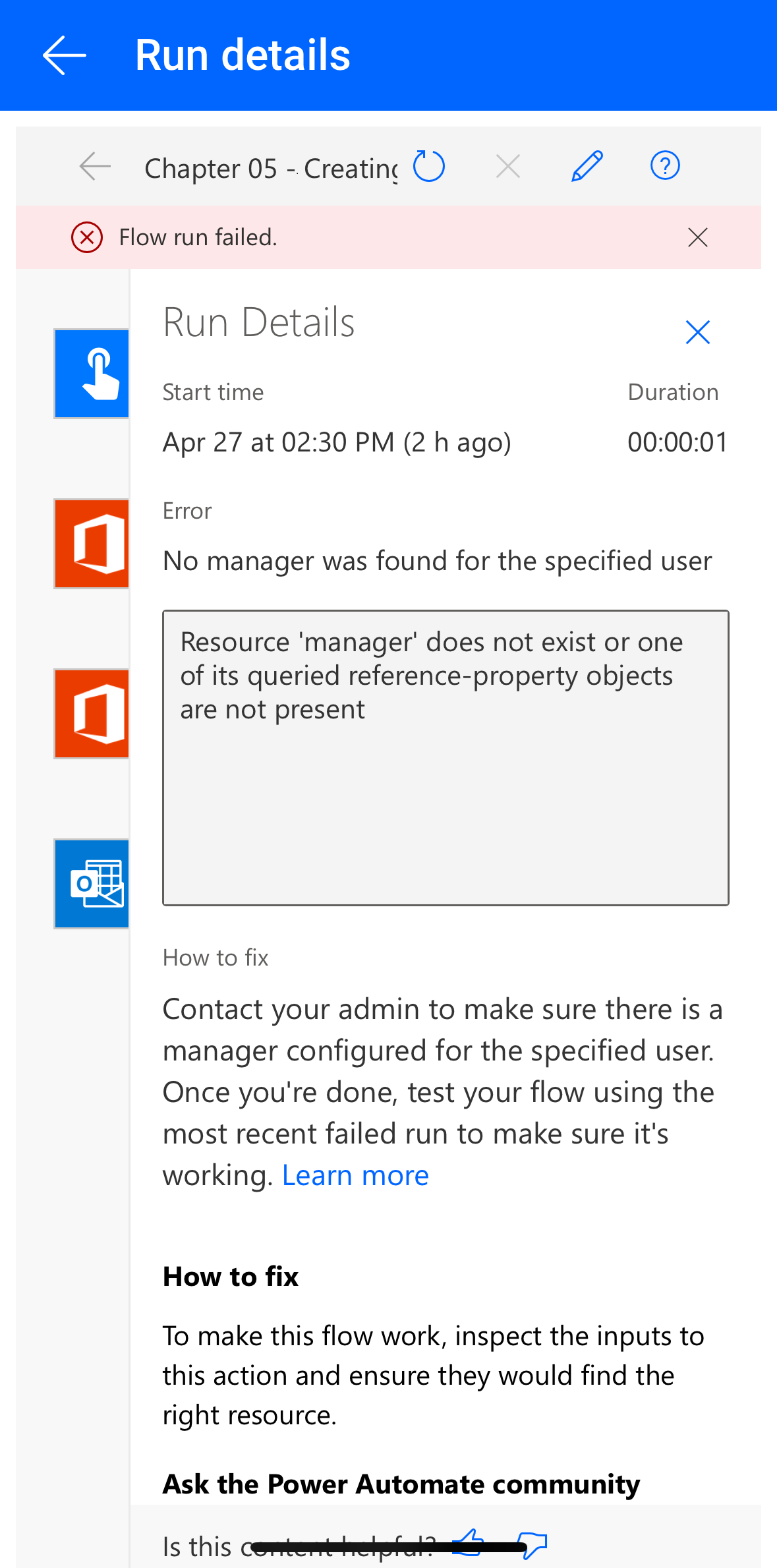Image resolution: width=777 pixels, height=1568 pixels.
Task: Open the first Office 365 action step
Action: (x=92, y=544)
